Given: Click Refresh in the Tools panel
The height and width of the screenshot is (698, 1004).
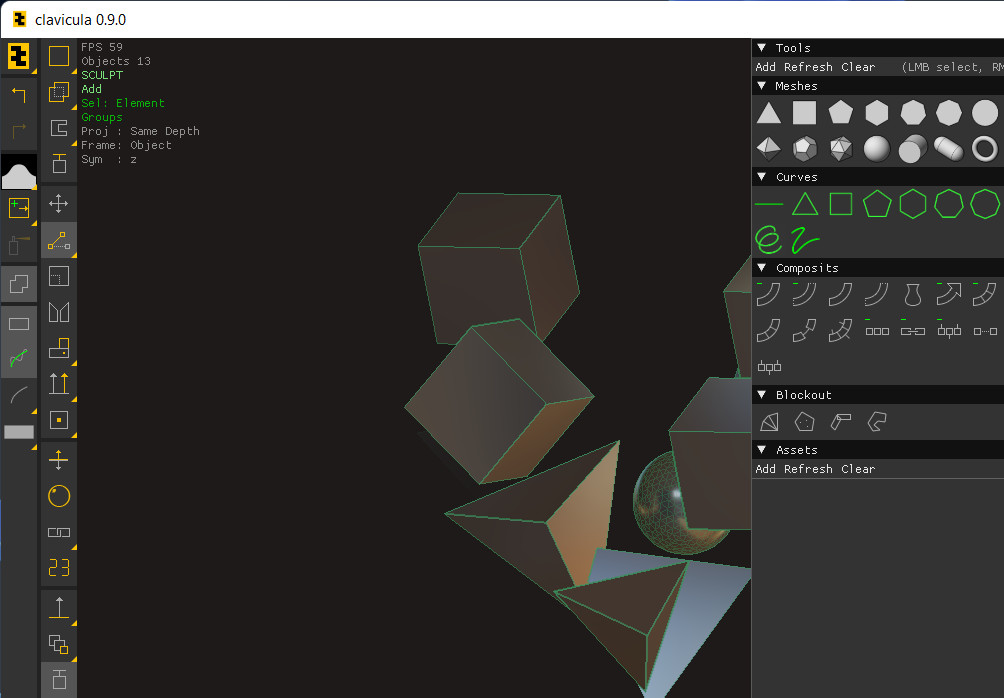Looking at the screenshot, I should point(808,67).
